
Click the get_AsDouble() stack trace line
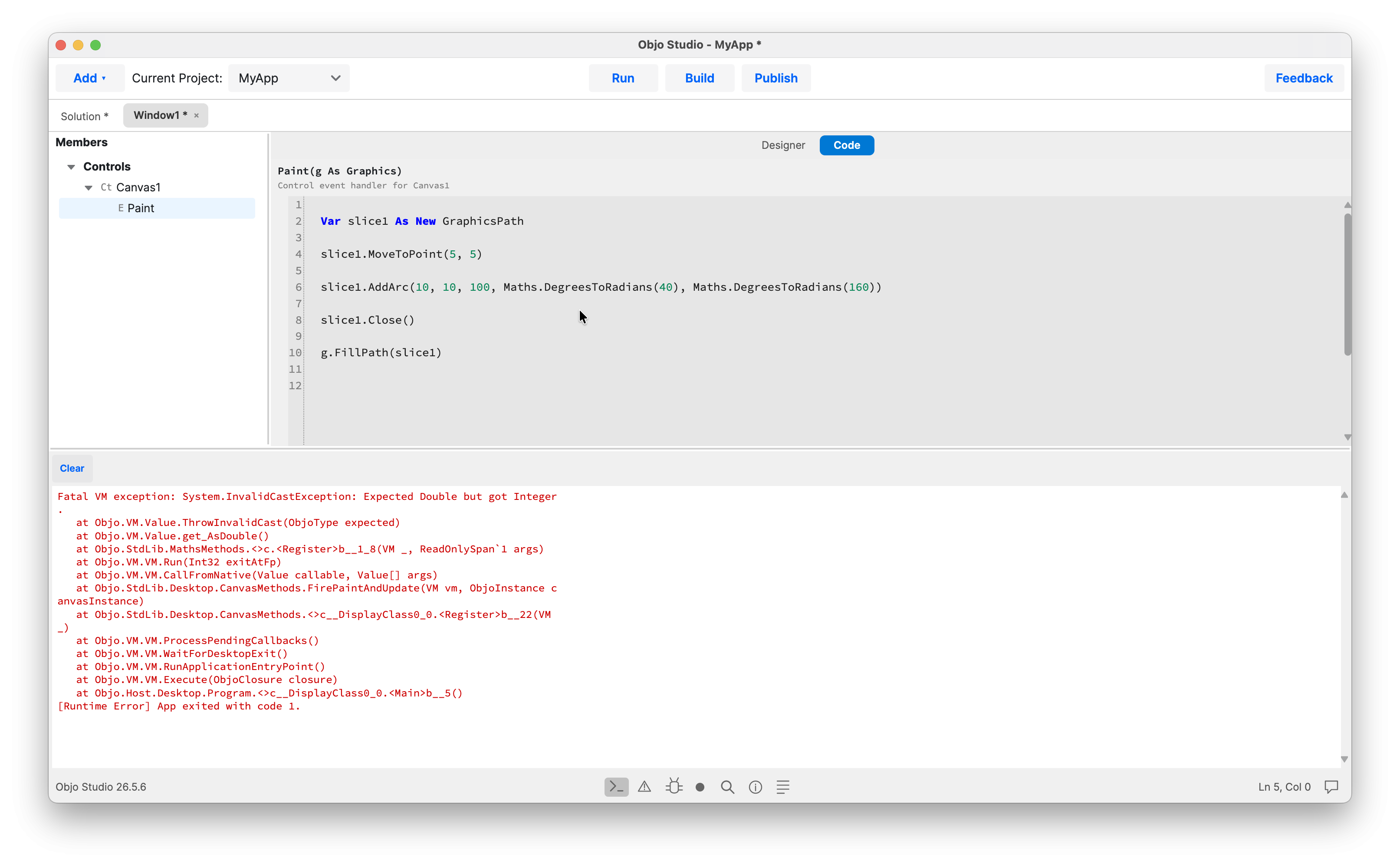[172, 535]
